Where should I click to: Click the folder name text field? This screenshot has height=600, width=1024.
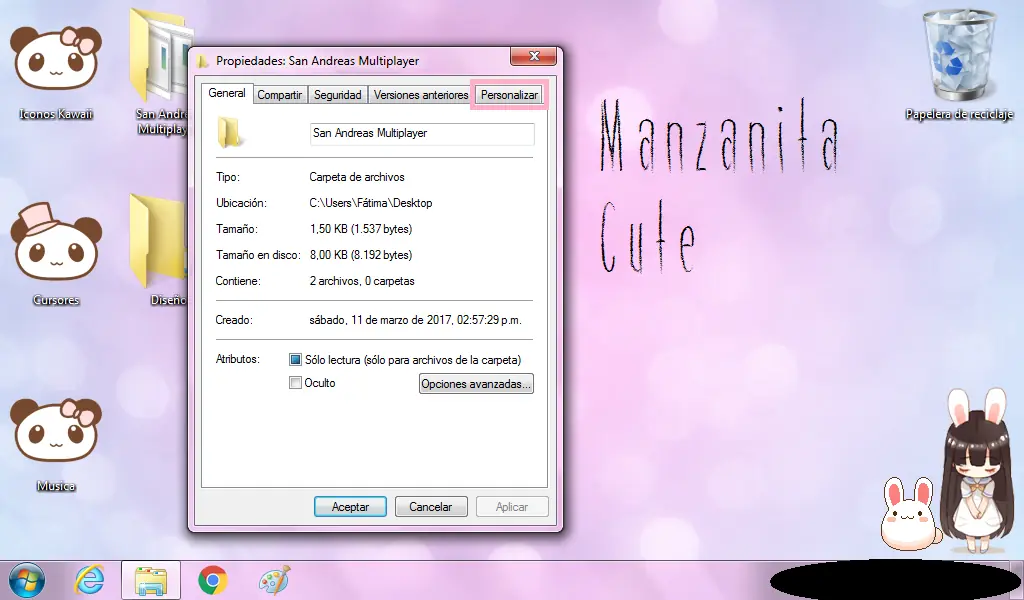(x=422, y=133)
